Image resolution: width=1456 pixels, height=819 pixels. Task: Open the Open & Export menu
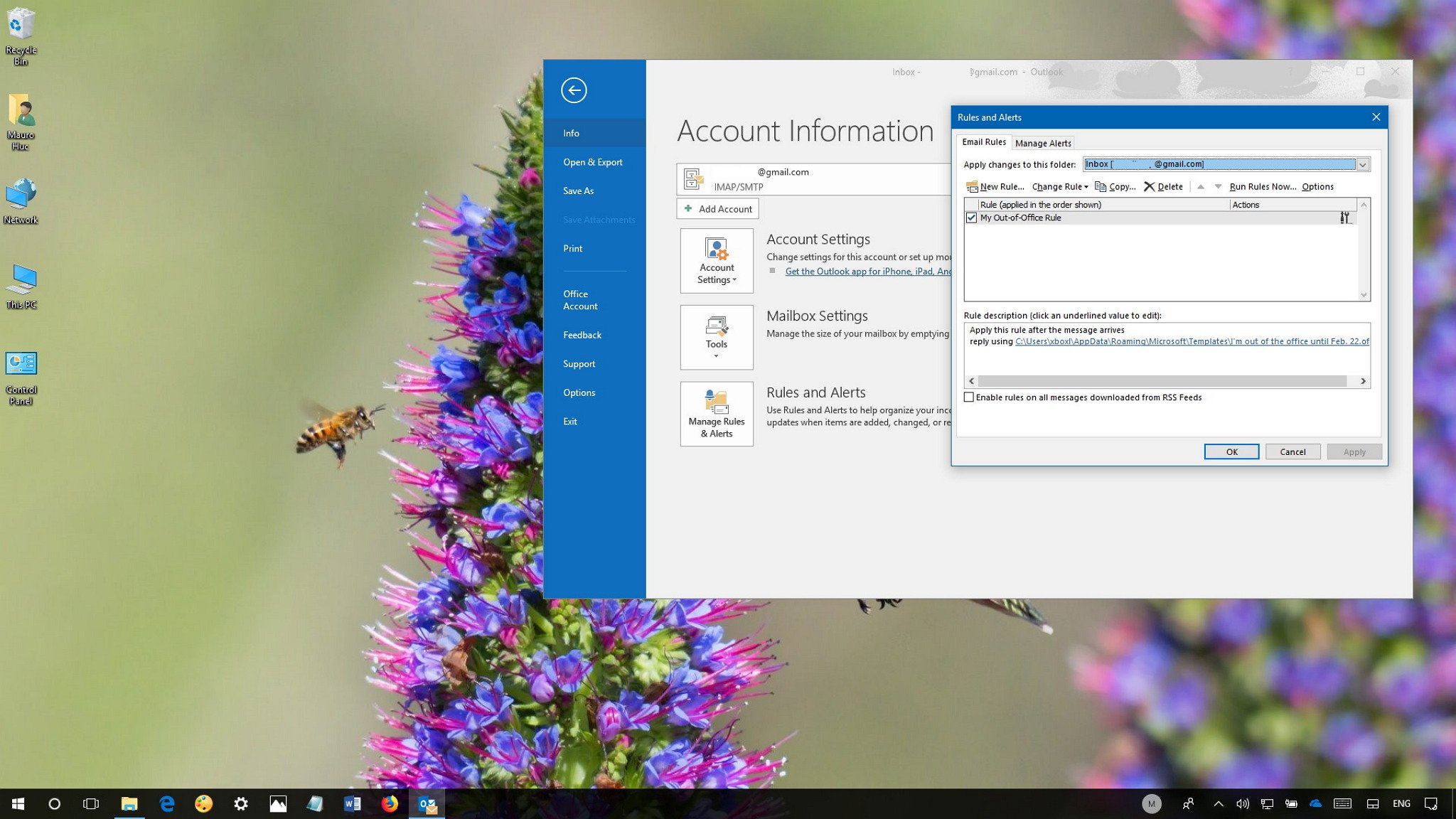tap(594, 162)
